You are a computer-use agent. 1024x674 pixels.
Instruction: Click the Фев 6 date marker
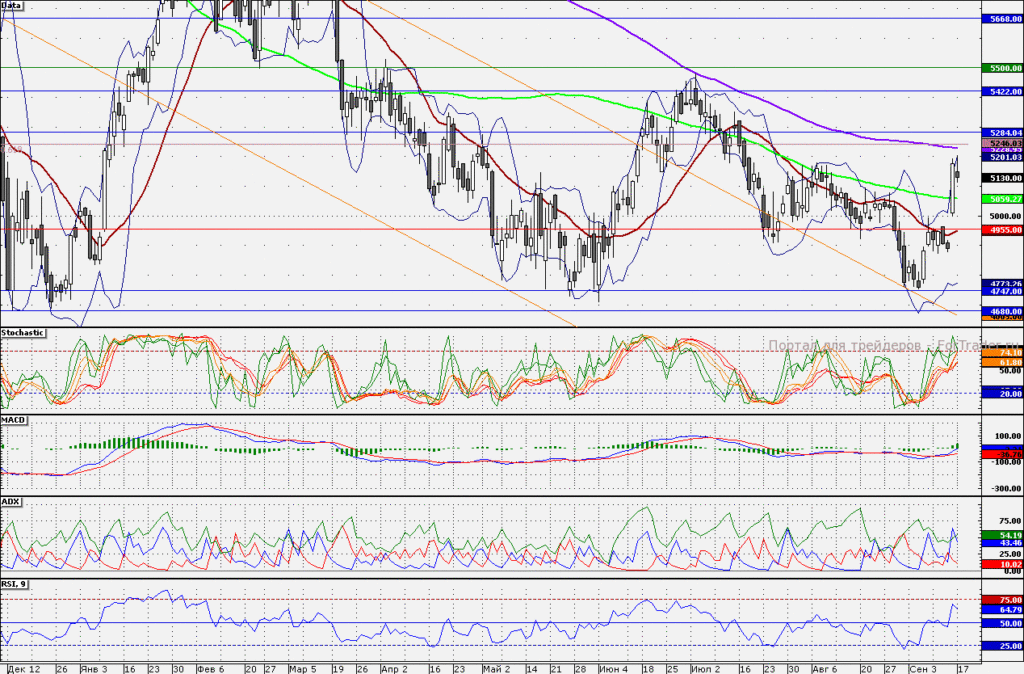point(210,669)
